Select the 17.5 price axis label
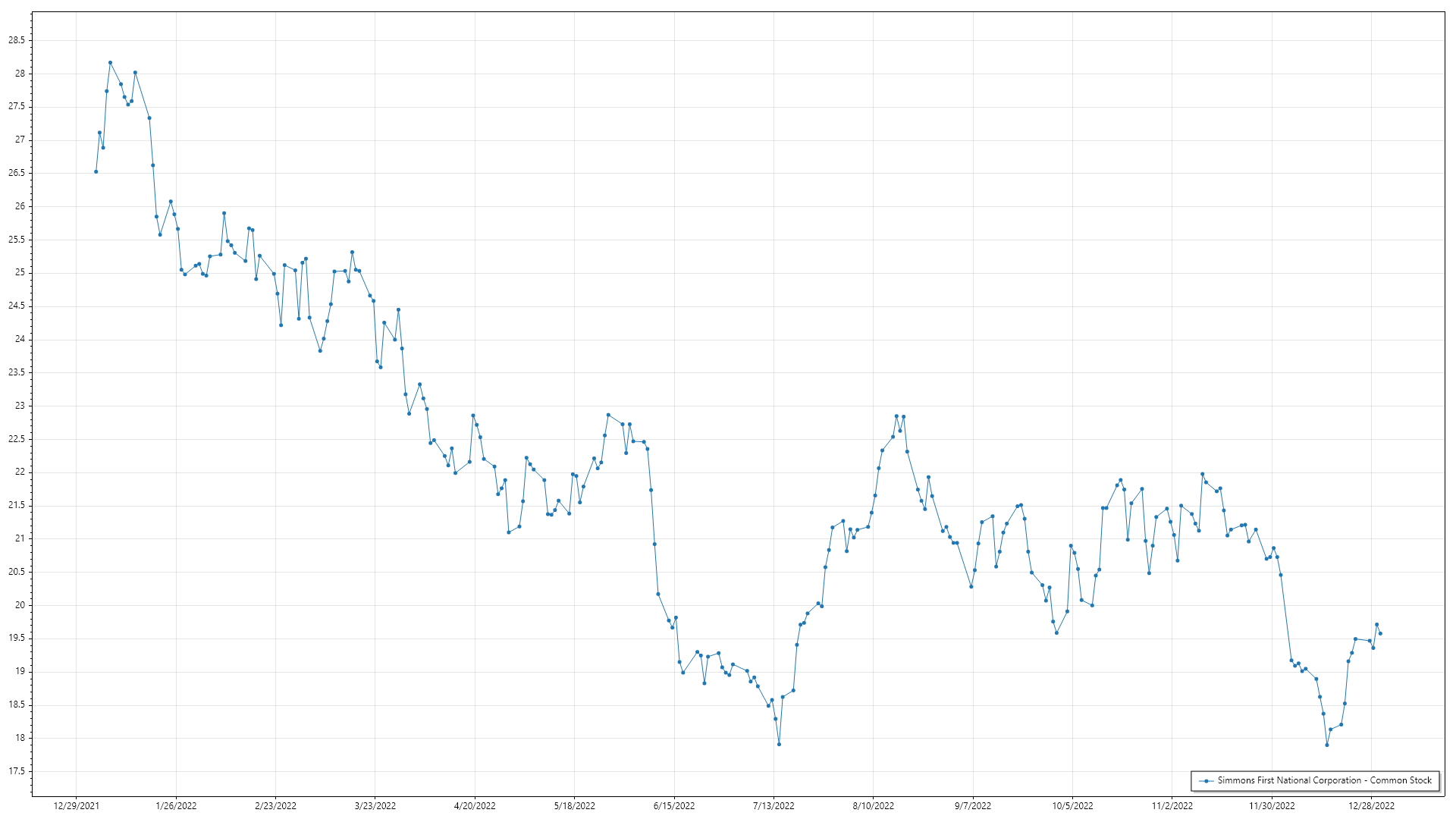Screen dimensions: 1456x819 17,771
